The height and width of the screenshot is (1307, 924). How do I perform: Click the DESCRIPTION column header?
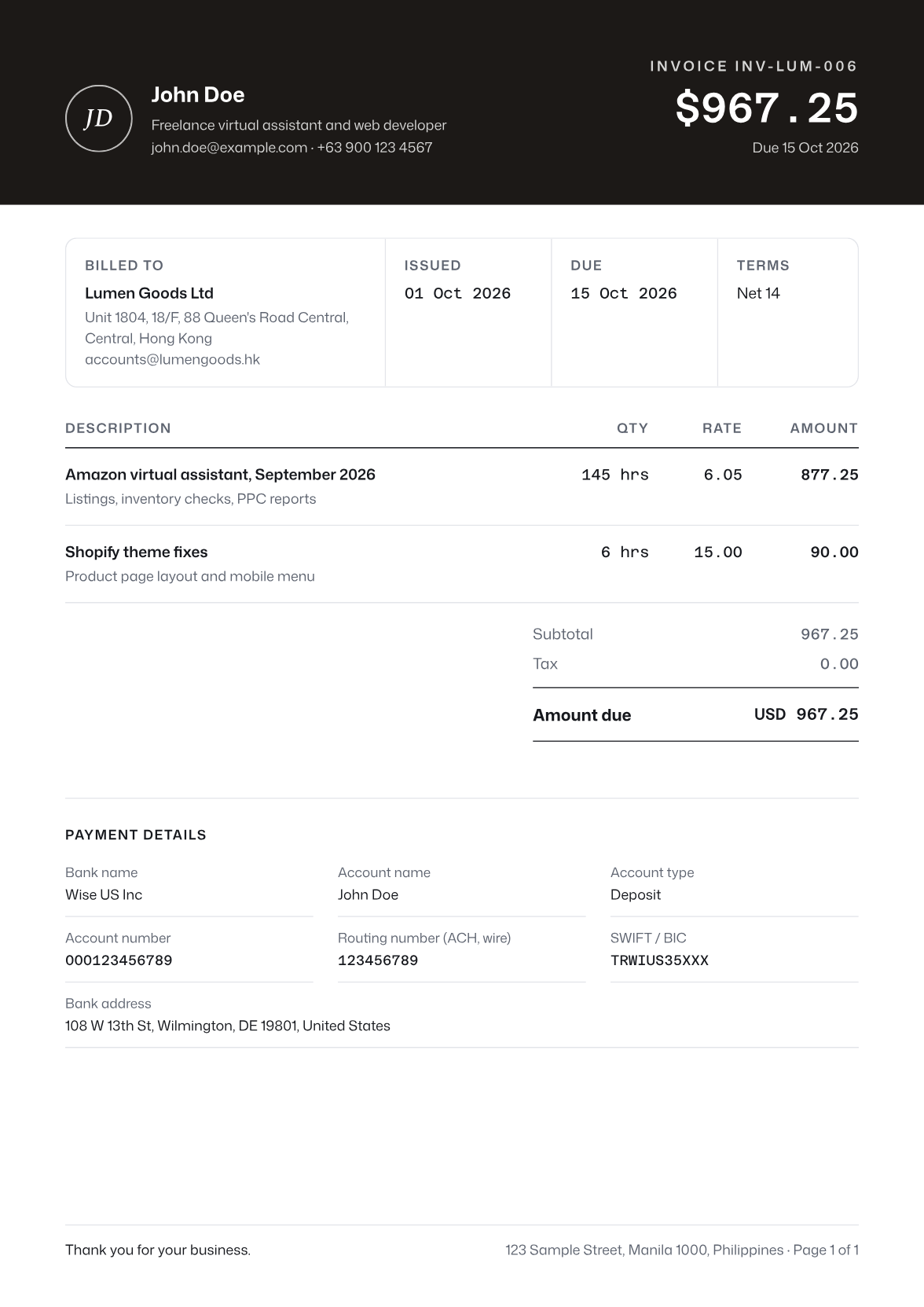118,428
